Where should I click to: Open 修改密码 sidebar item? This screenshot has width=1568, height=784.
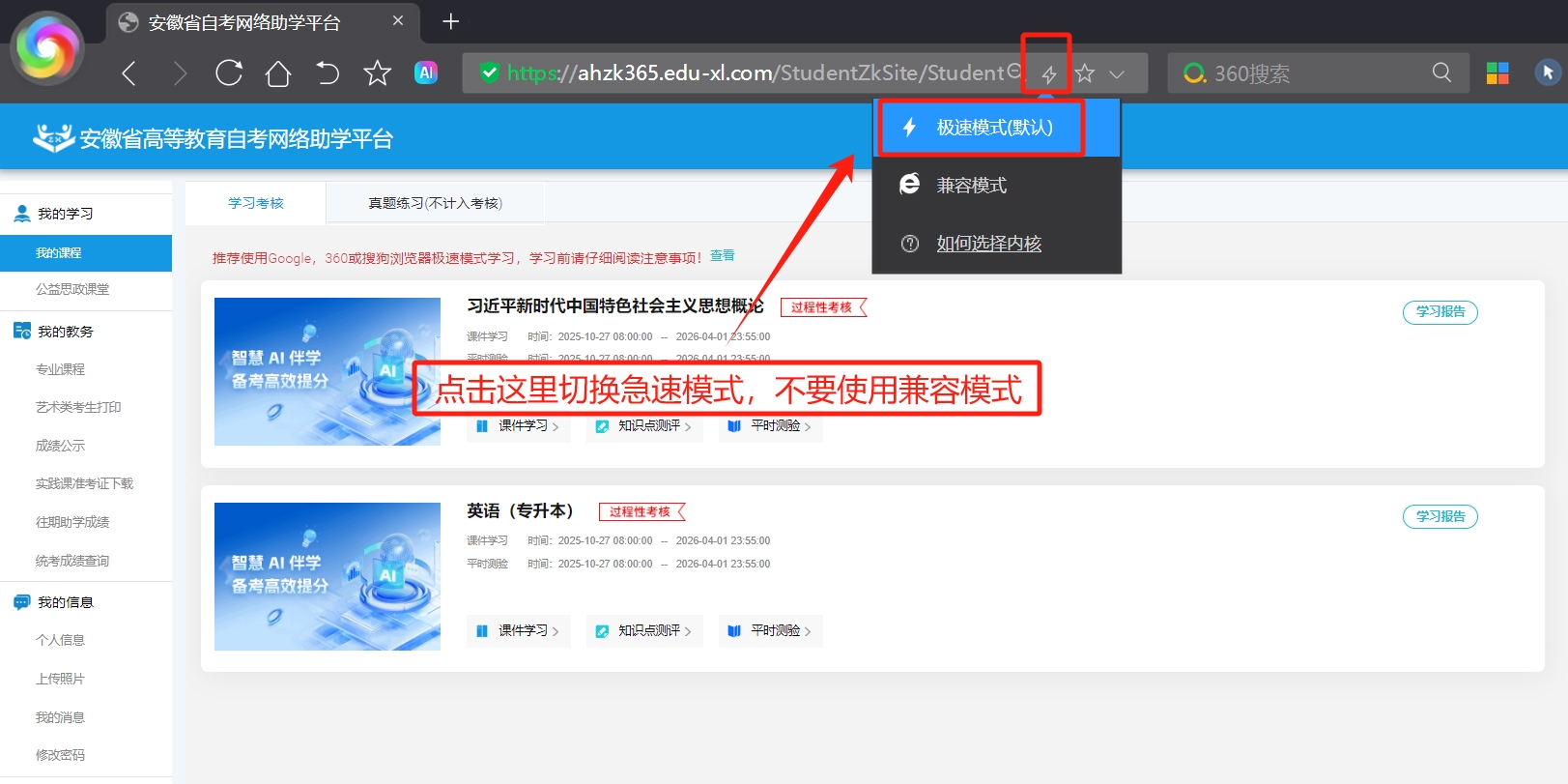[x=60, y=755]
